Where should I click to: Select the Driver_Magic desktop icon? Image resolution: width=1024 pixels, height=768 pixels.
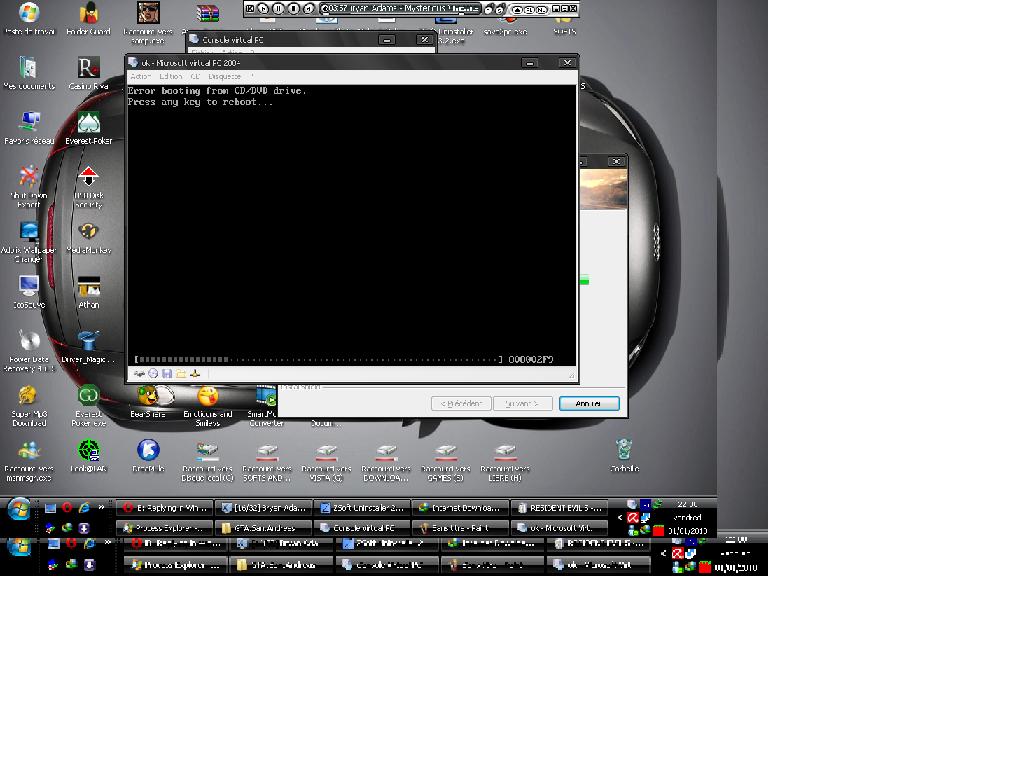pos(88,347)
